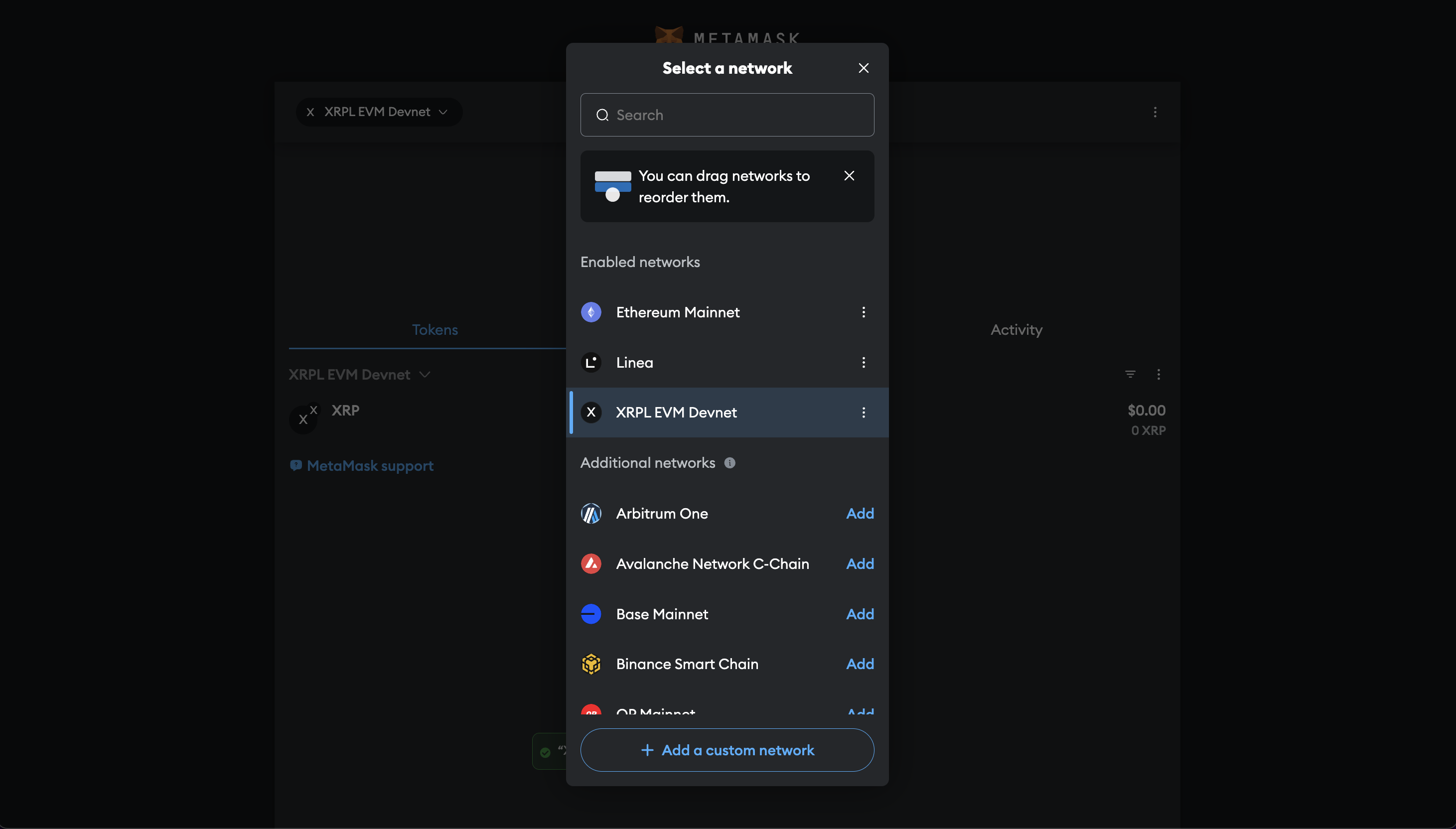Open XRPL EVM Devnet network picker in header
Screen dimensions: 1456x829
click(x=379, y=112)
